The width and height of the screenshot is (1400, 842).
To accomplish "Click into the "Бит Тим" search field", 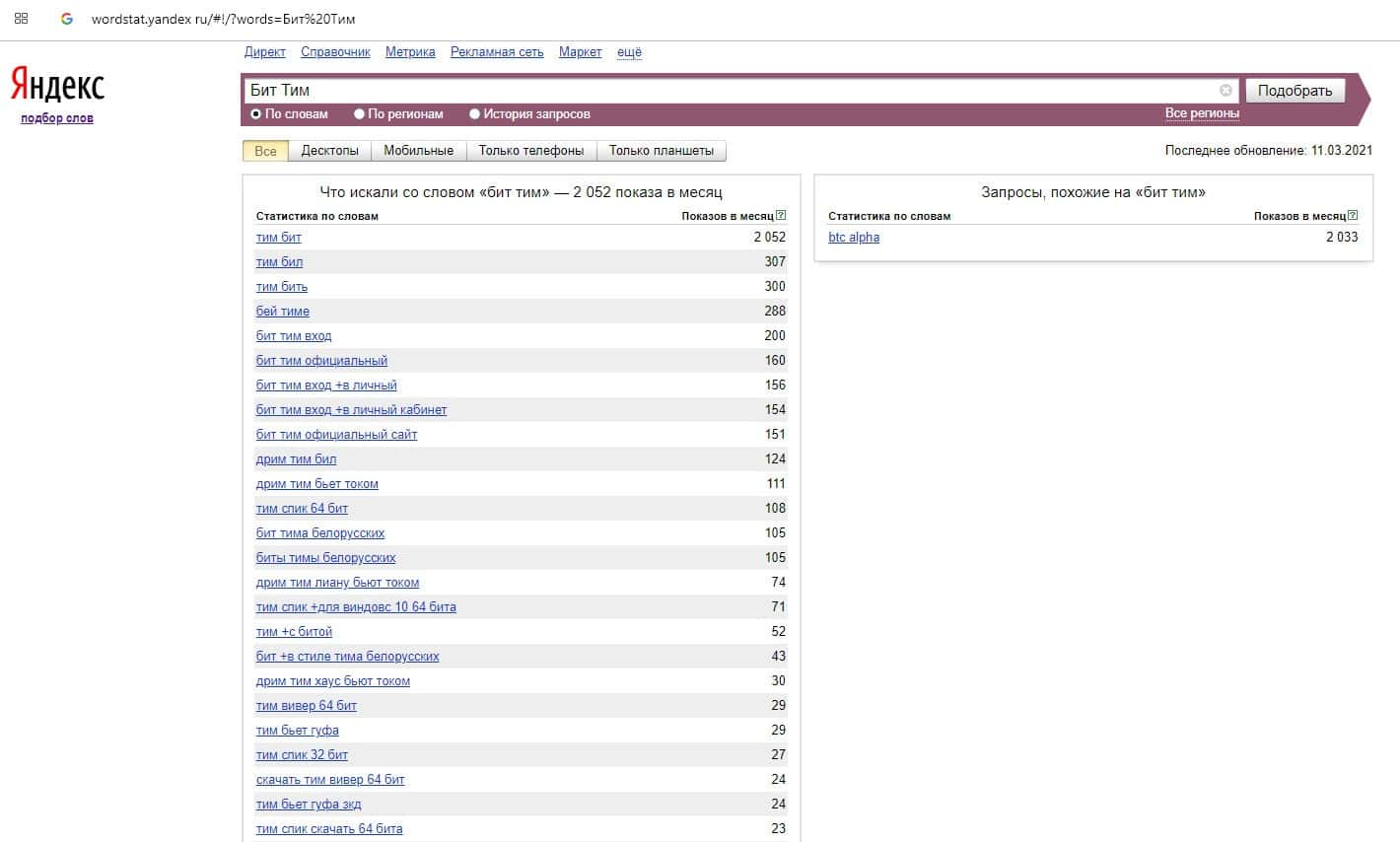I will pos(730,91).
